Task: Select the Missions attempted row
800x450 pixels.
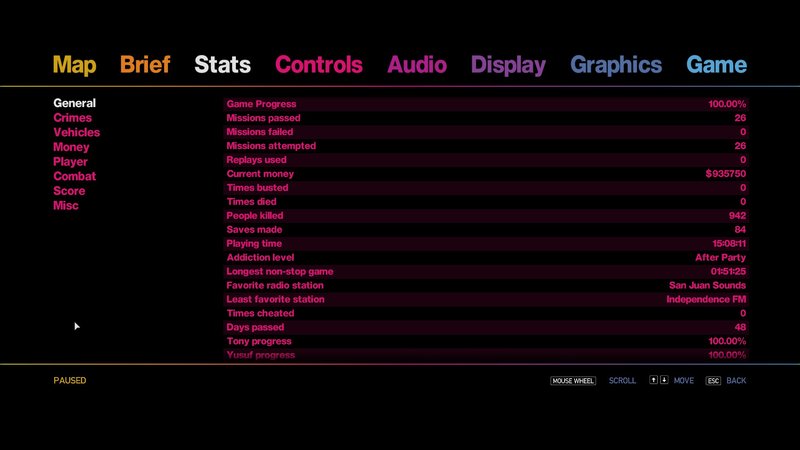Action: (486, 146)
